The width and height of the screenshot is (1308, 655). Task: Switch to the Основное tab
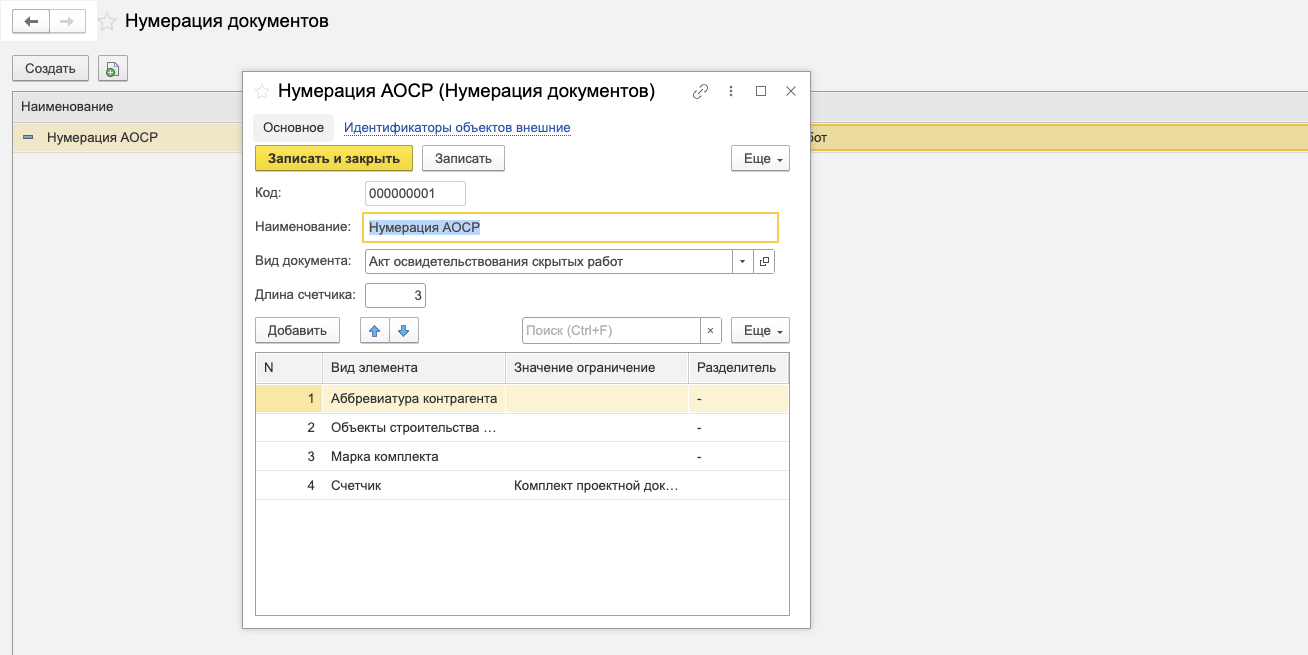click(x=293, y=128)
